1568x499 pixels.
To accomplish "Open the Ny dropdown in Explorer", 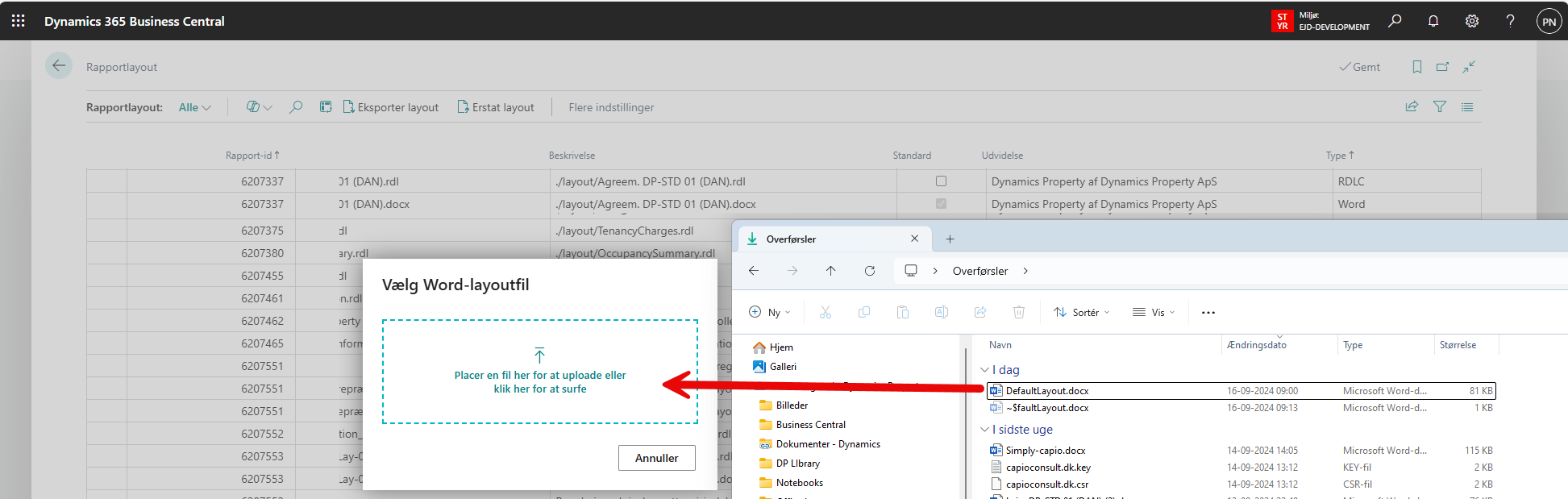I will click(770, 312).
